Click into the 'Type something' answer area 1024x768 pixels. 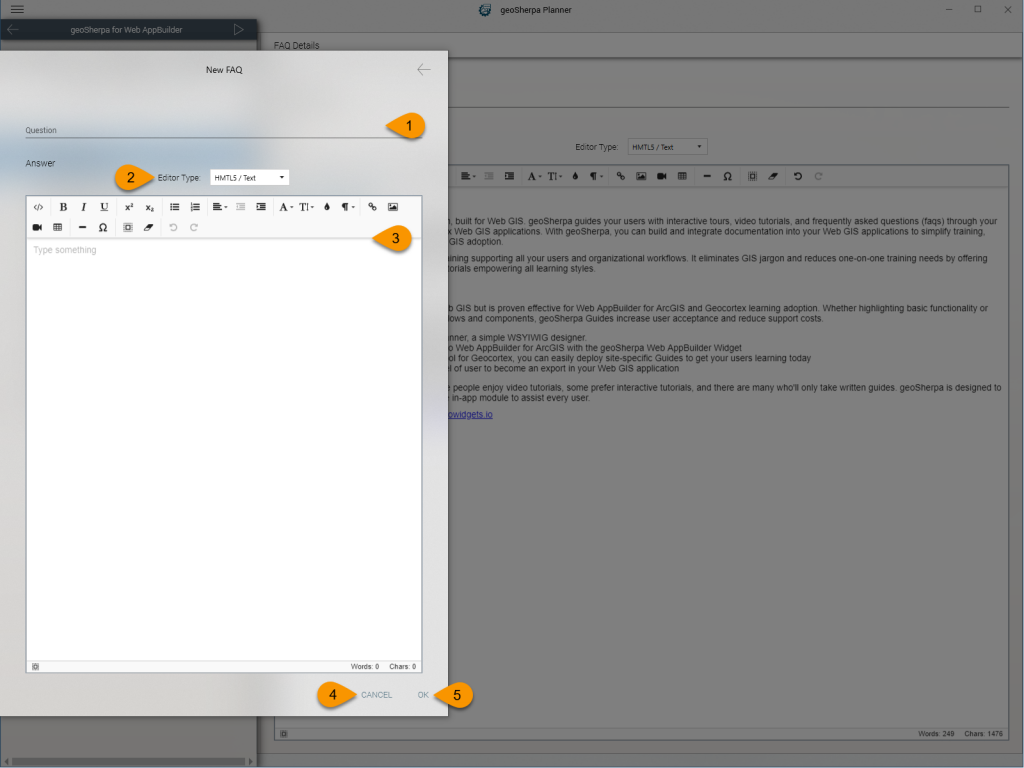coord(224,449)
